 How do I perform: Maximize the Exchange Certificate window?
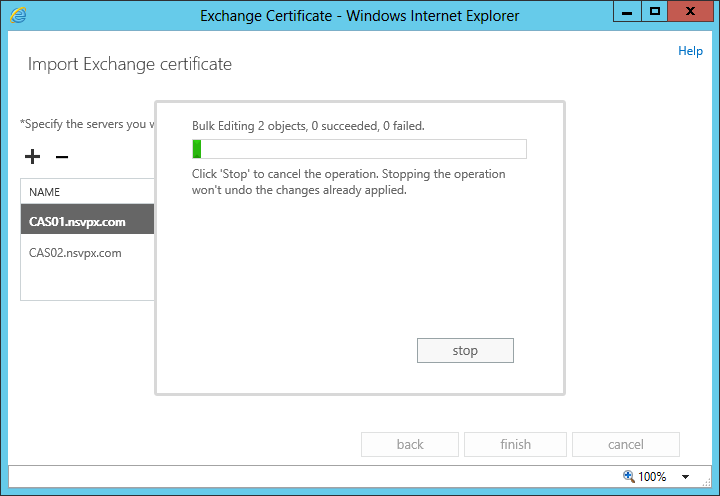[655, 12]
